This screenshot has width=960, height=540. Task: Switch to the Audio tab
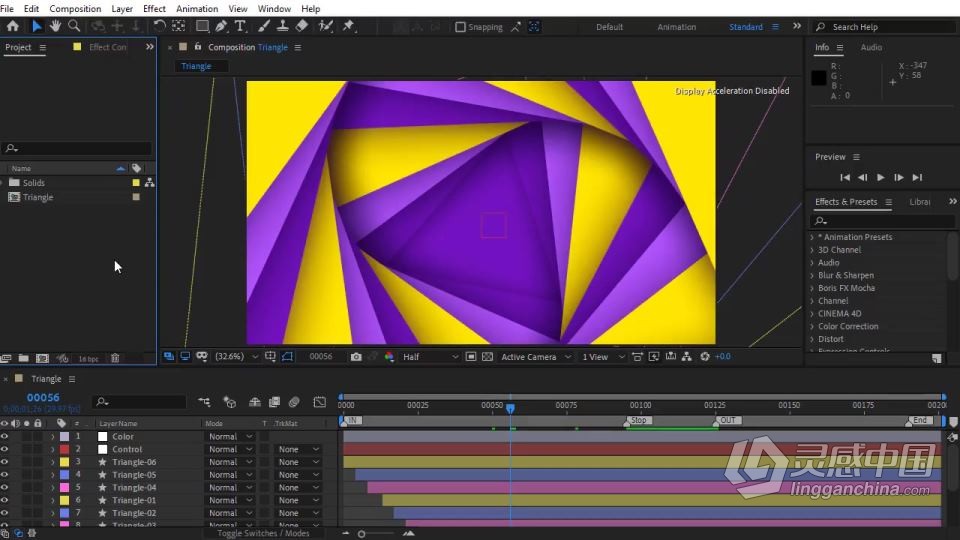[x=871, y=47]
